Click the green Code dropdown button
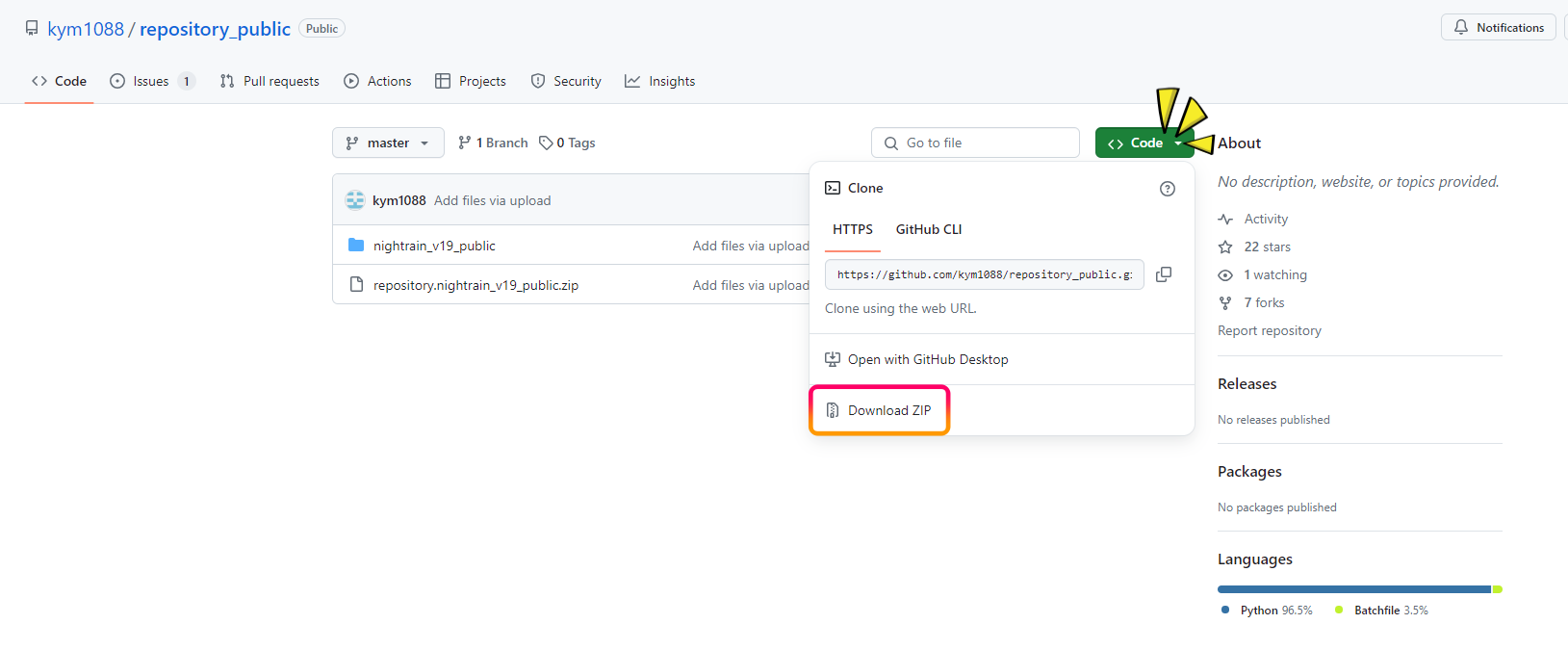The height and width of the screenshot is (650, 1568). coord(1144,143)
